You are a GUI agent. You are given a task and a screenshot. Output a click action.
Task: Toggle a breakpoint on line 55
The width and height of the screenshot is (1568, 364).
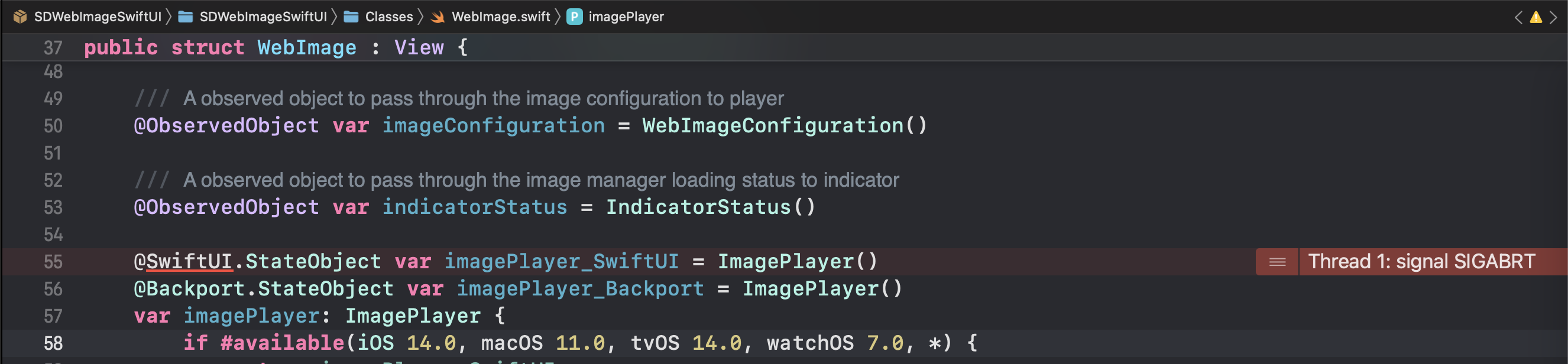click(x=53, y=262)
